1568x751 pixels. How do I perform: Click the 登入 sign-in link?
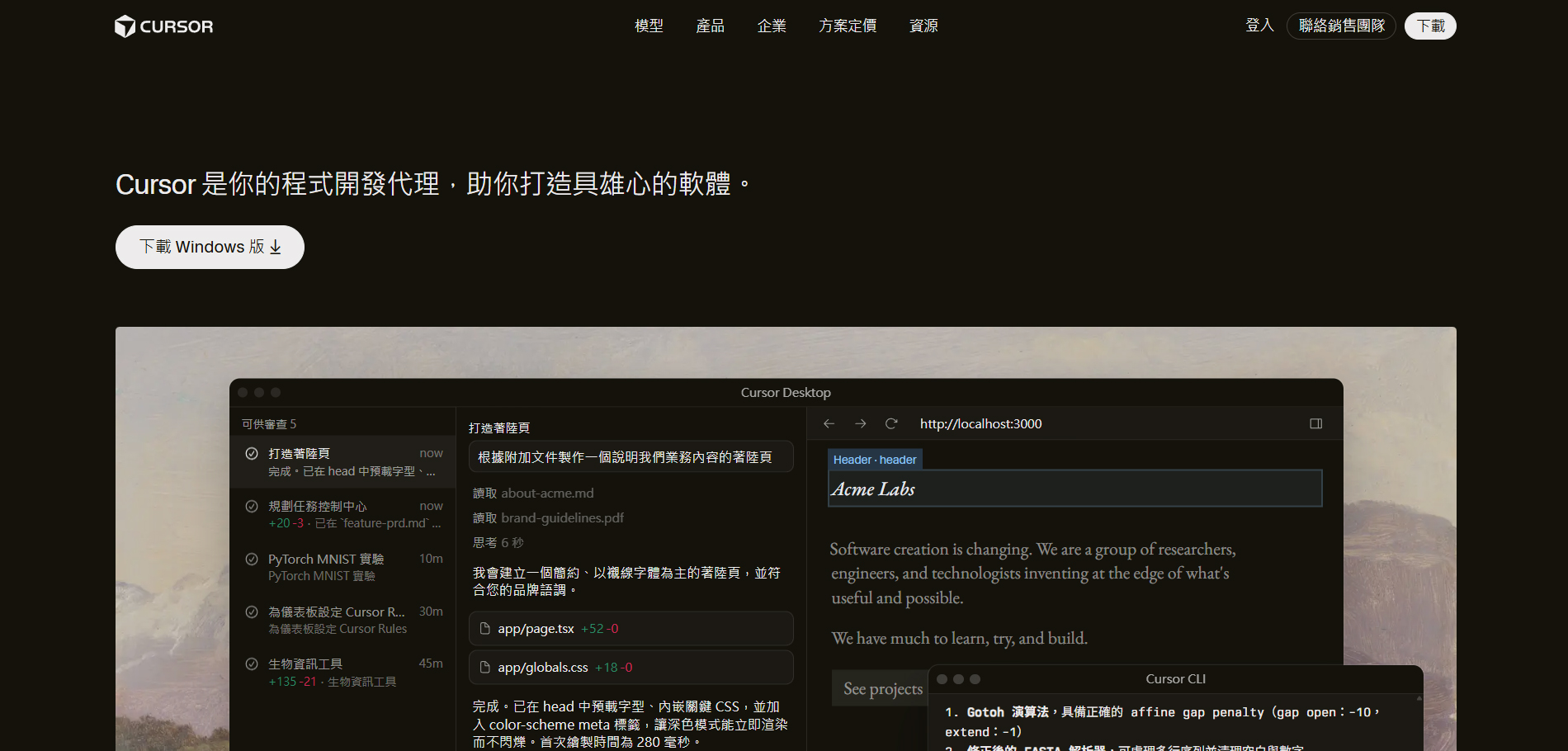point(1259,26)
